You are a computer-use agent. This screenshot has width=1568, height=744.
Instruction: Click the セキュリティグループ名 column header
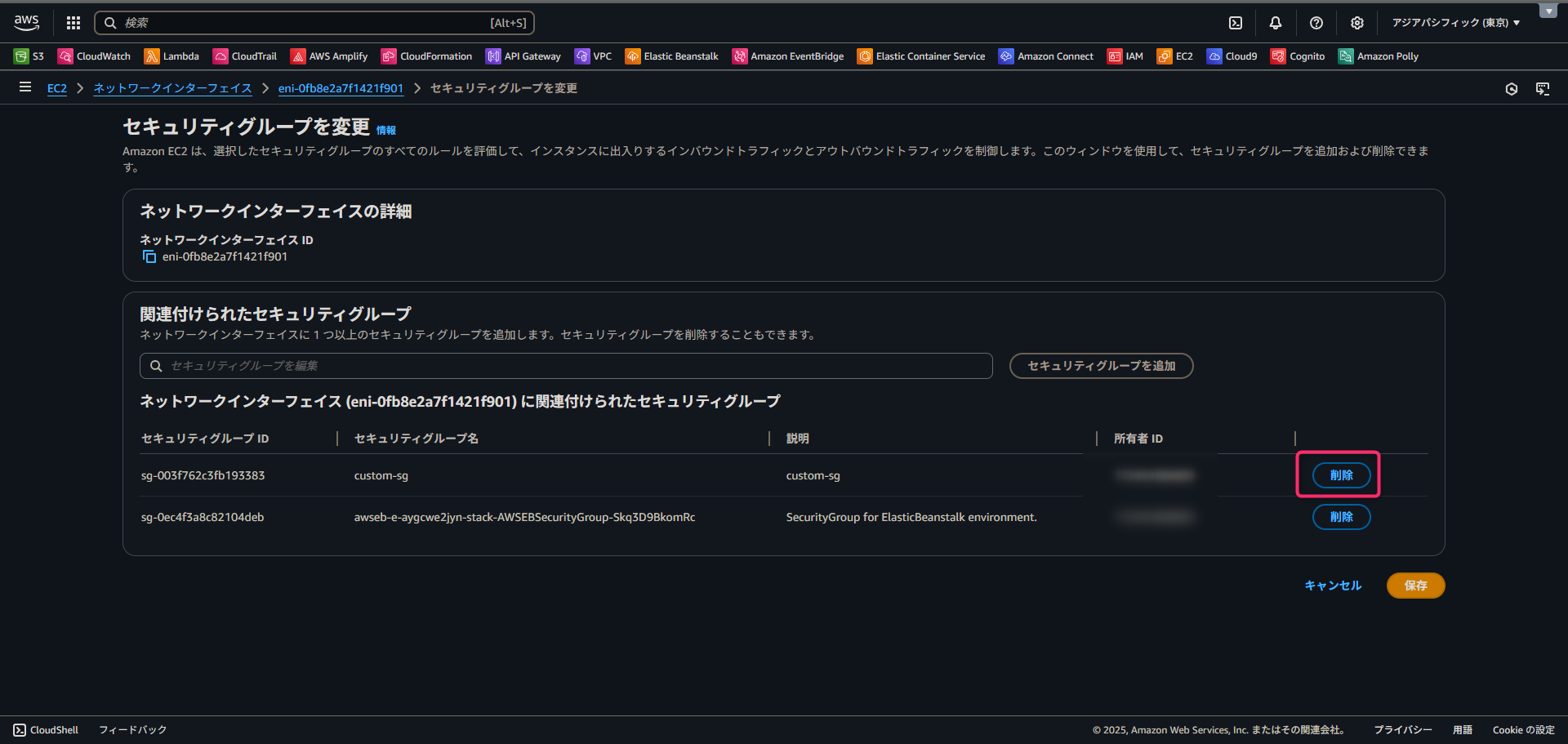[x=416, y=439]
